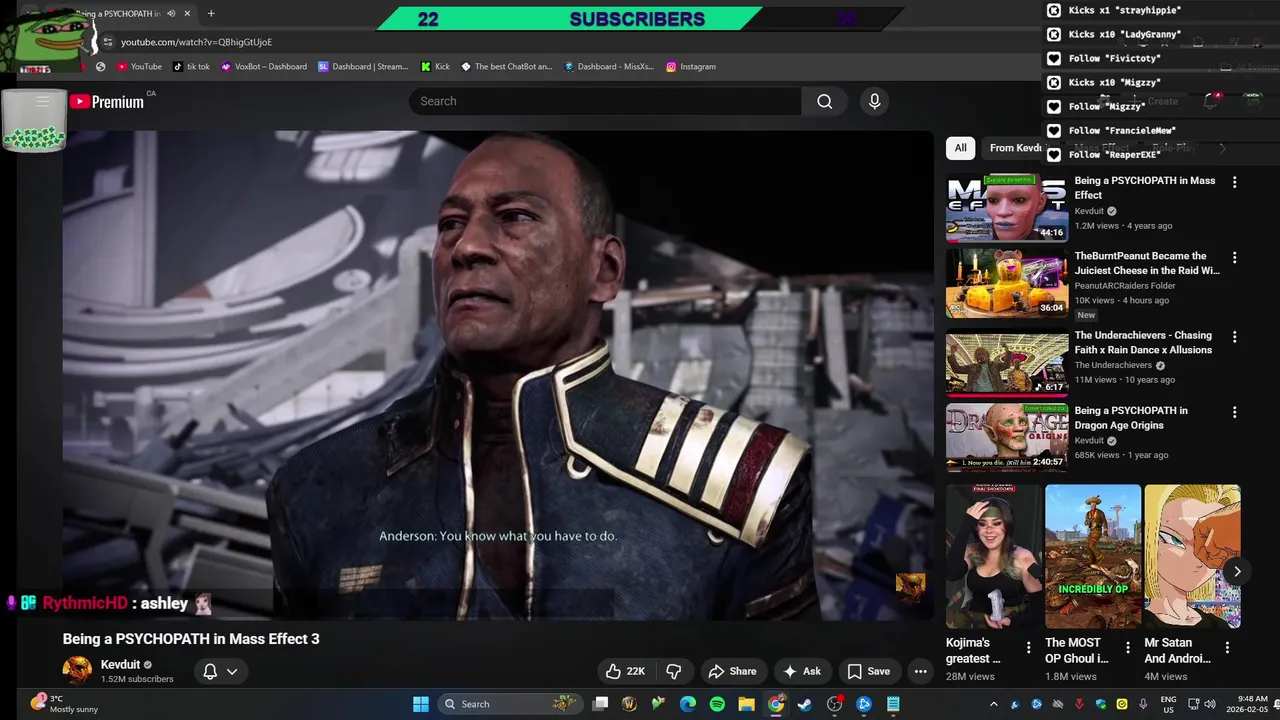This screenshot has height=720, width=1280.
Task: Open Steam from the taskbar
Action: (805, 704)
